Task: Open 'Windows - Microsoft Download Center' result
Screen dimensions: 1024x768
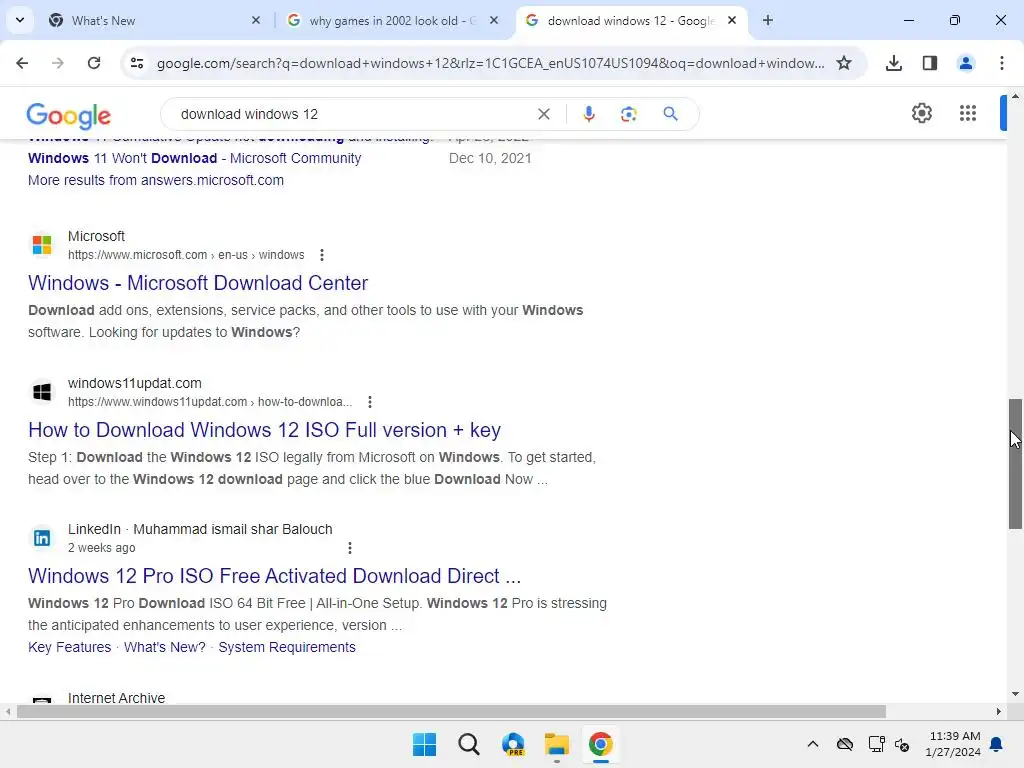Action: coord(198,283)
